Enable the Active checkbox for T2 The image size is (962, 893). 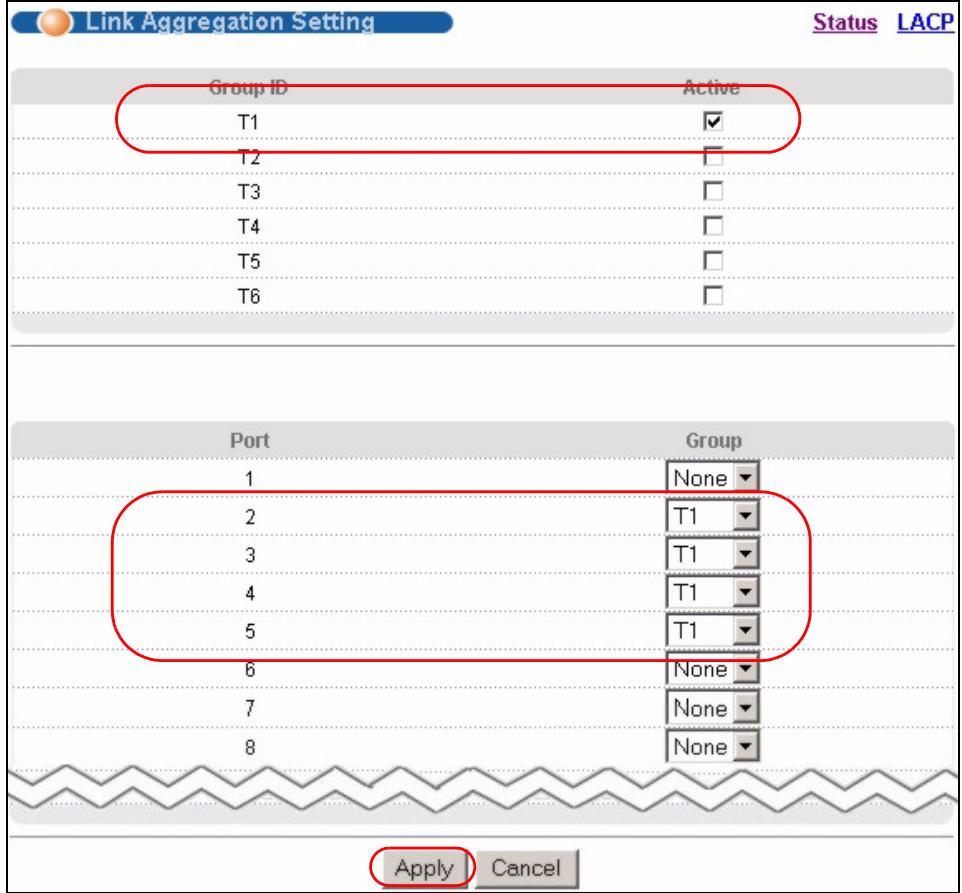point(713,156)
